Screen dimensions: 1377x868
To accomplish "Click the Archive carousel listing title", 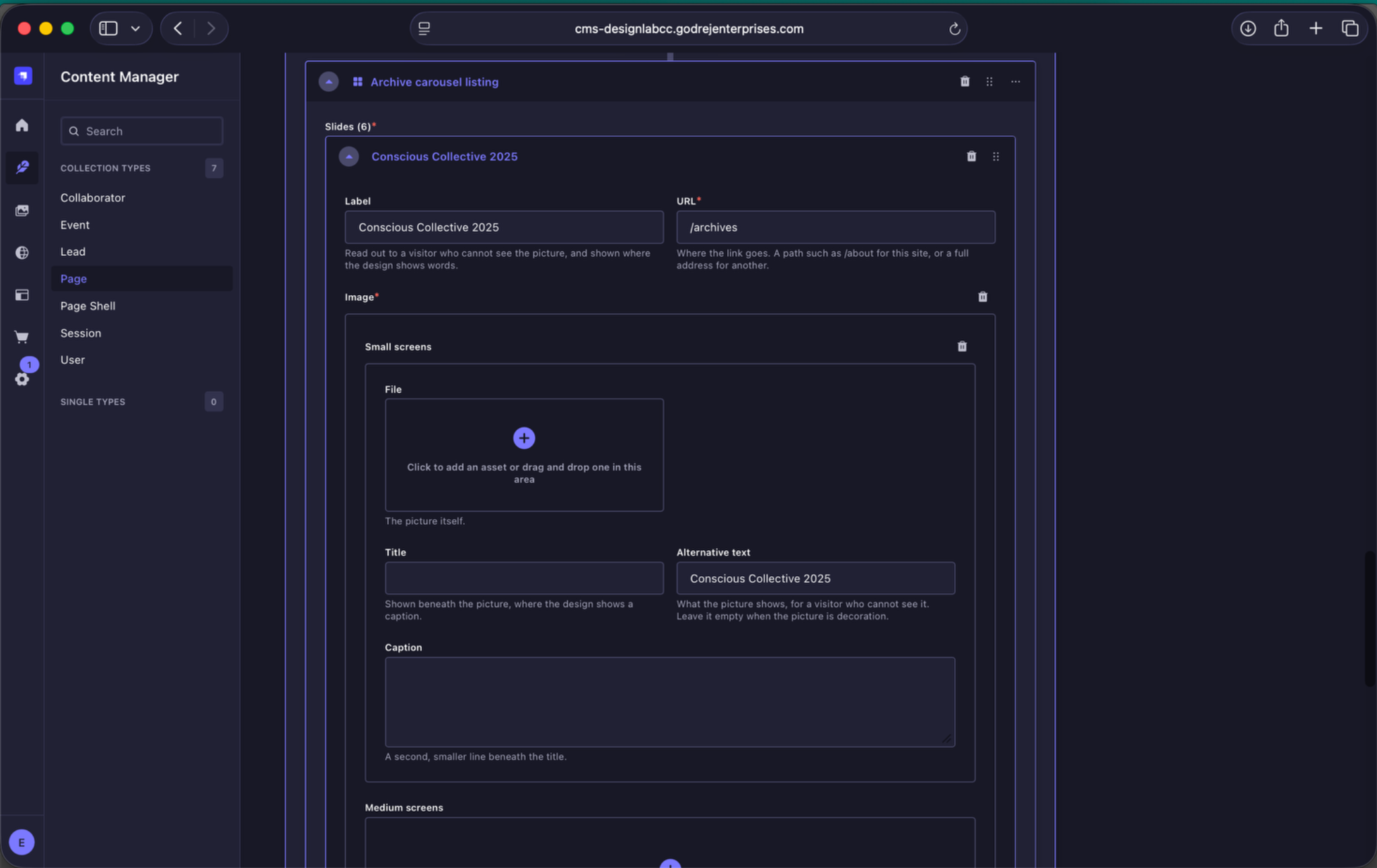I will 435,81.
